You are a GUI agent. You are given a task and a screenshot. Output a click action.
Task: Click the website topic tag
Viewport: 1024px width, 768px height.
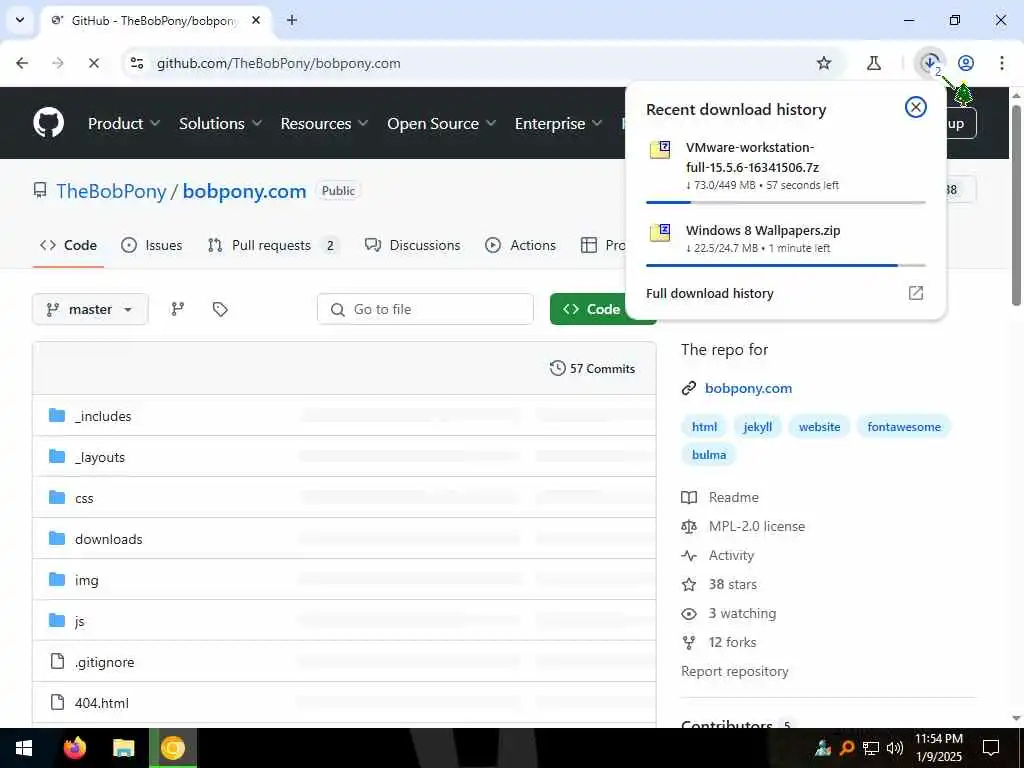click(x=819, y=426)
